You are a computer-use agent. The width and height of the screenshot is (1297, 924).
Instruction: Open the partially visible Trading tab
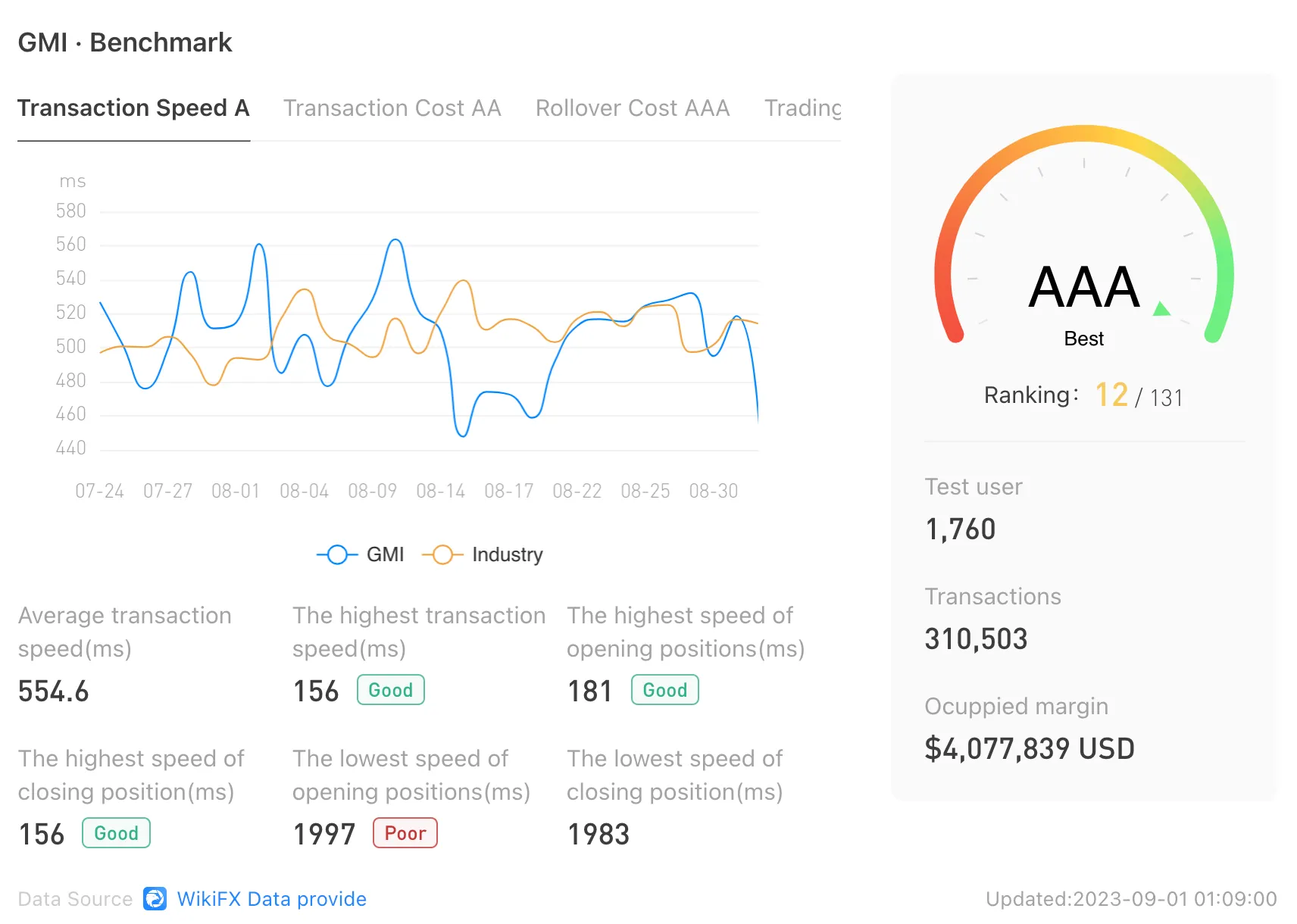tap(803, 108)
